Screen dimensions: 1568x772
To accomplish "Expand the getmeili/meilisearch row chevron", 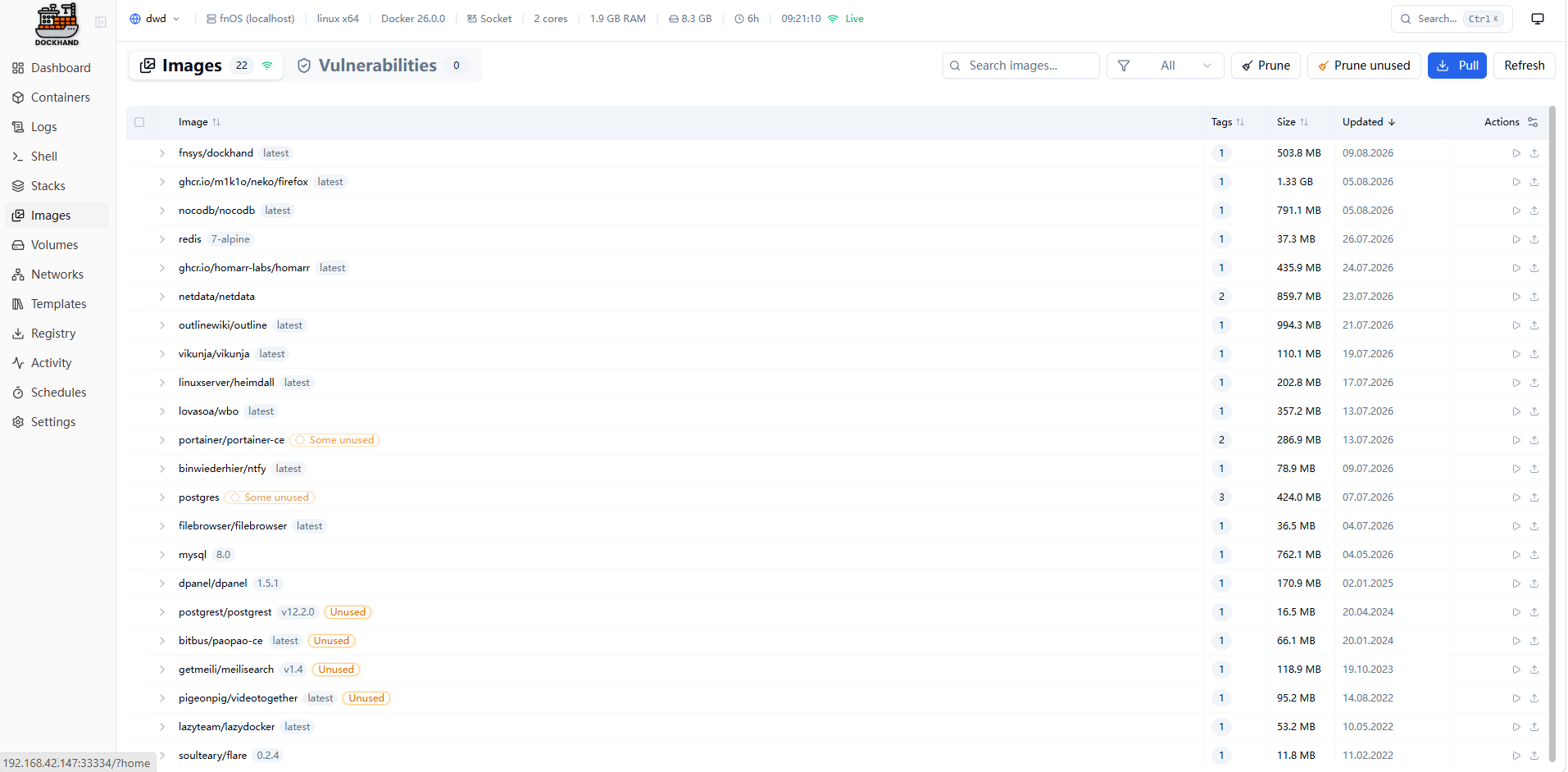I will 162,670.
